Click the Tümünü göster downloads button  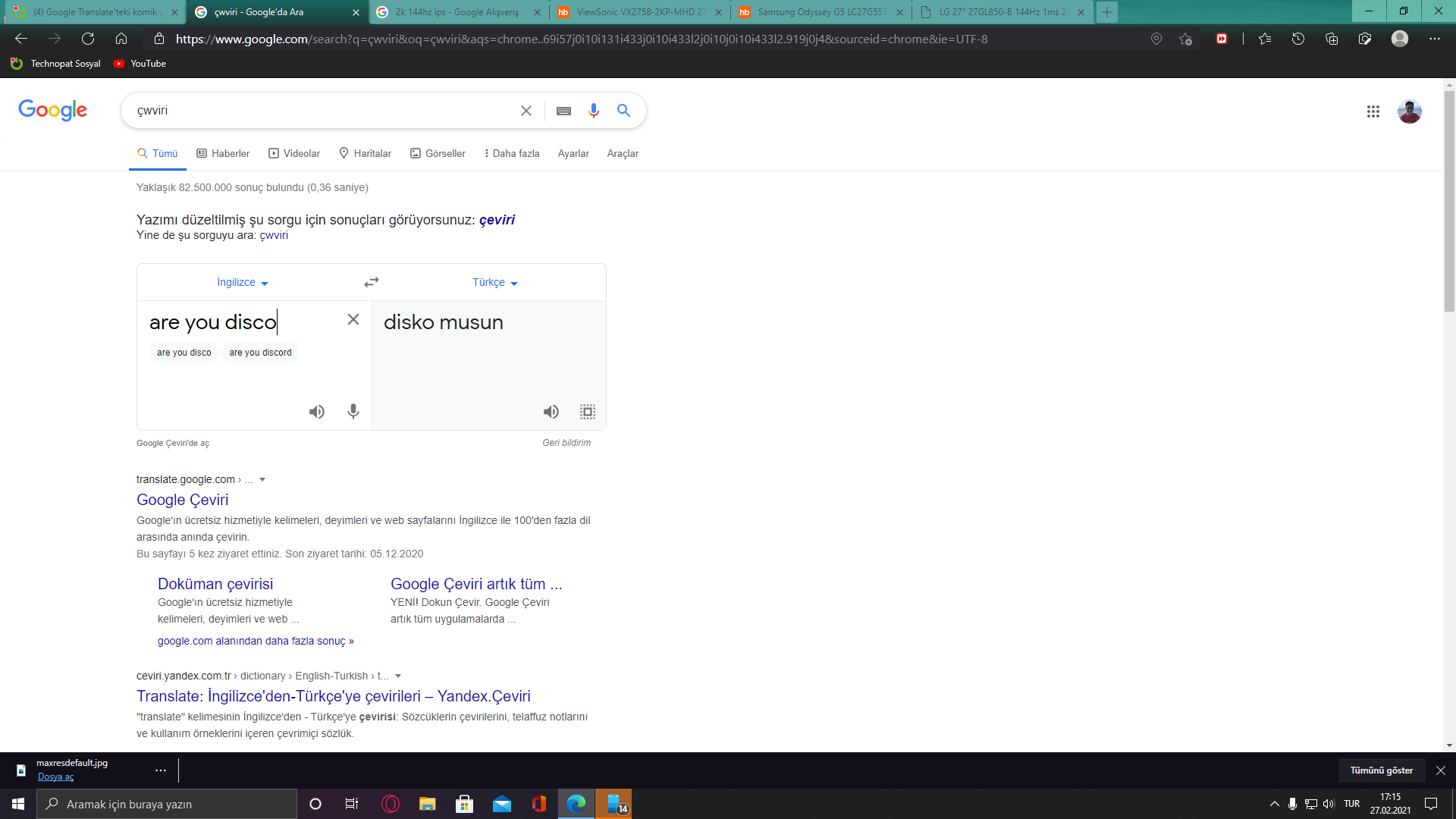[1381, 770]
